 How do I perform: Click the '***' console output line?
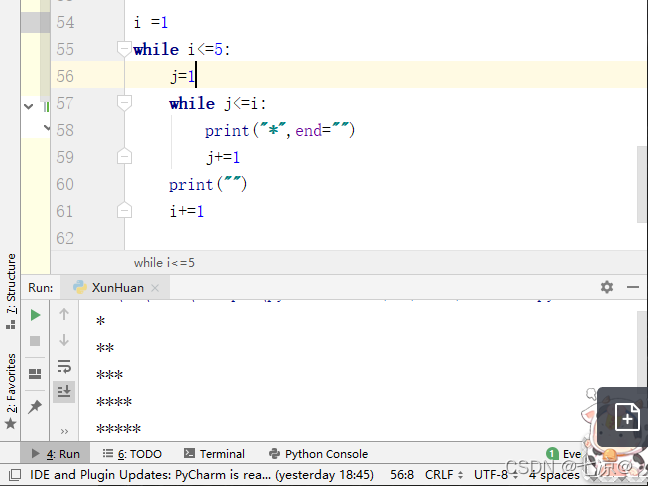point(109,375)
